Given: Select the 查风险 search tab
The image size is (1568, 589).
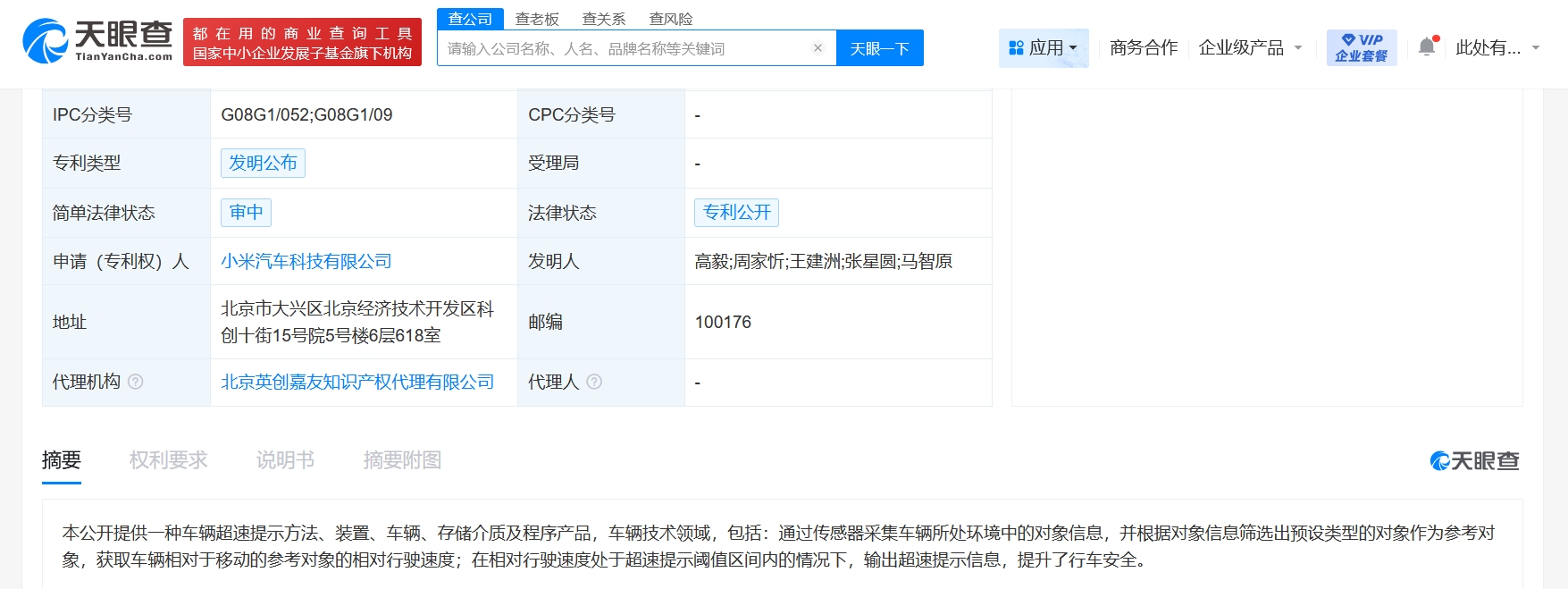Looking at the screenshot, I should [x=670, y=19].
